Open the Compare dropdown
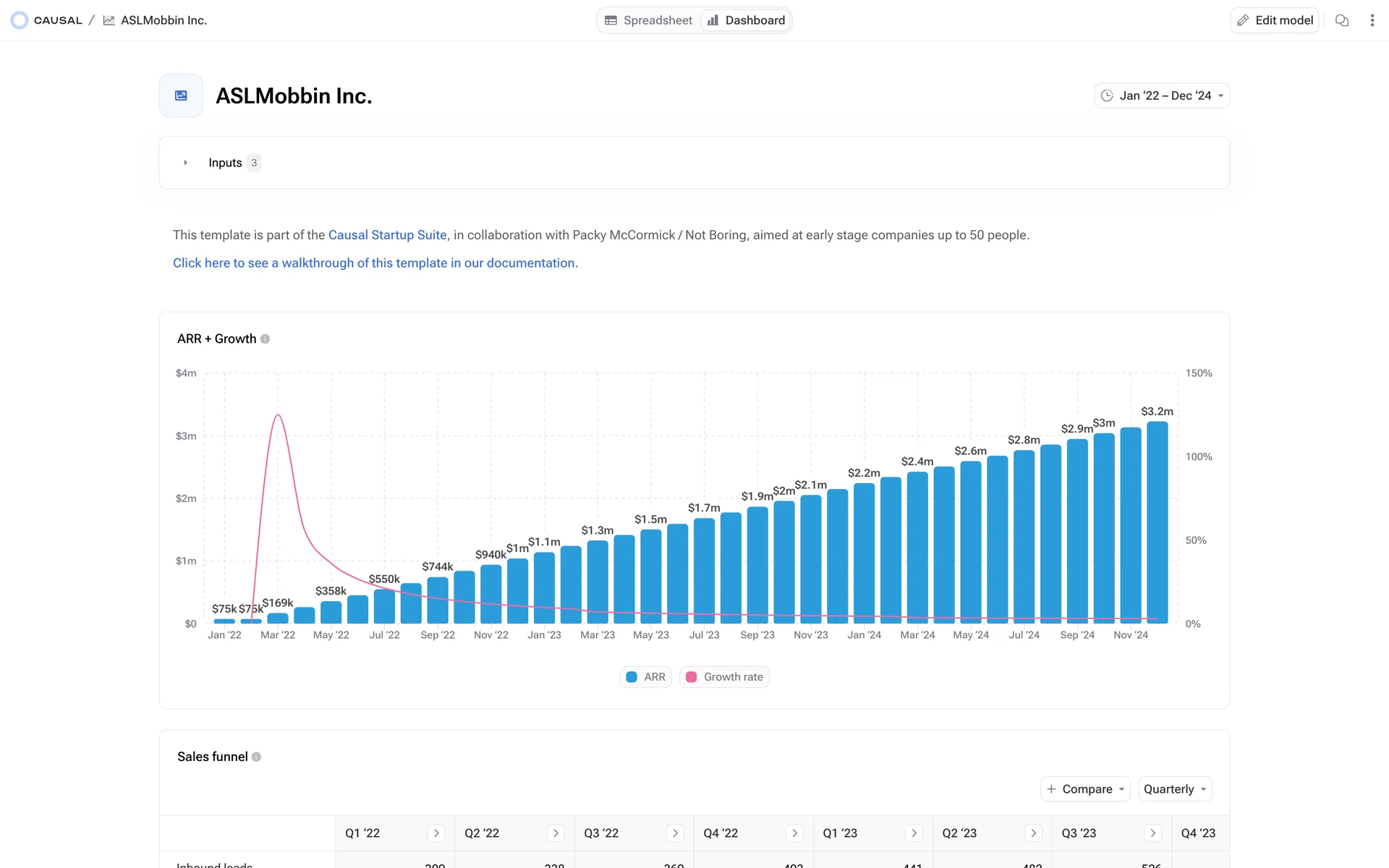Viewport: 1389px width, 868px height. click(1085, 789)
